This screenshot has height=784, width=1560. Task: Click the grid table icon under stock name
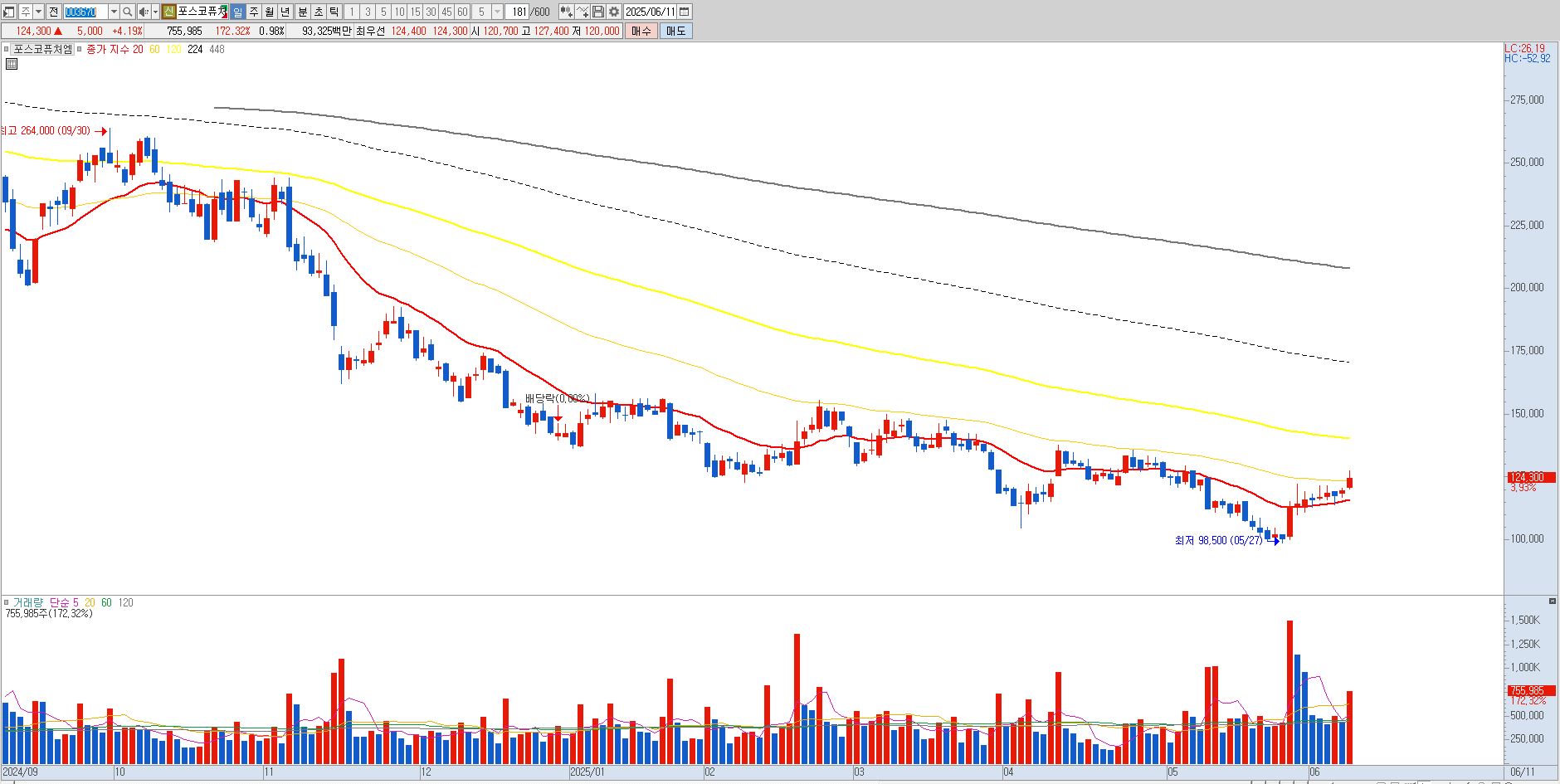pyautogui.click(x=12, y=64)
